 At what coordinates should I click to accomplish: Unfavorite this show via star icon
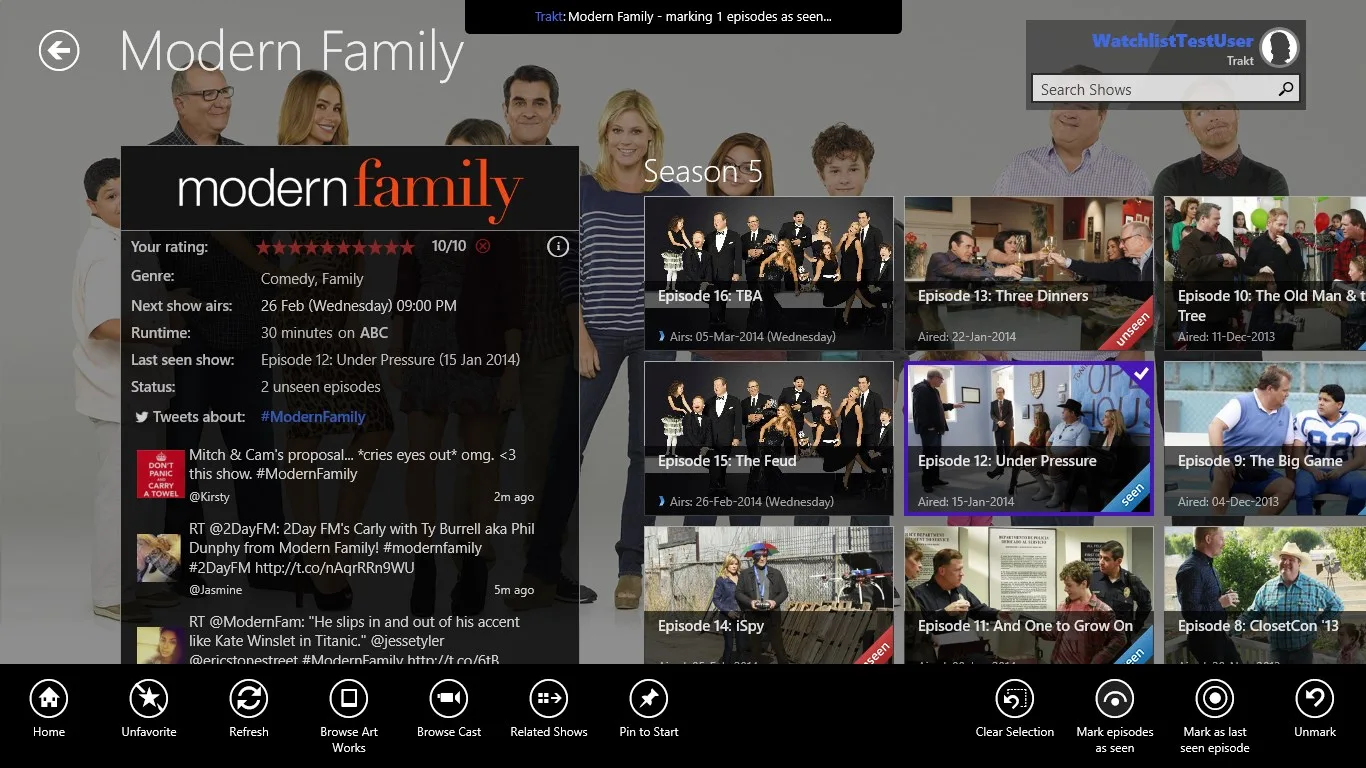tap(149, 698)
